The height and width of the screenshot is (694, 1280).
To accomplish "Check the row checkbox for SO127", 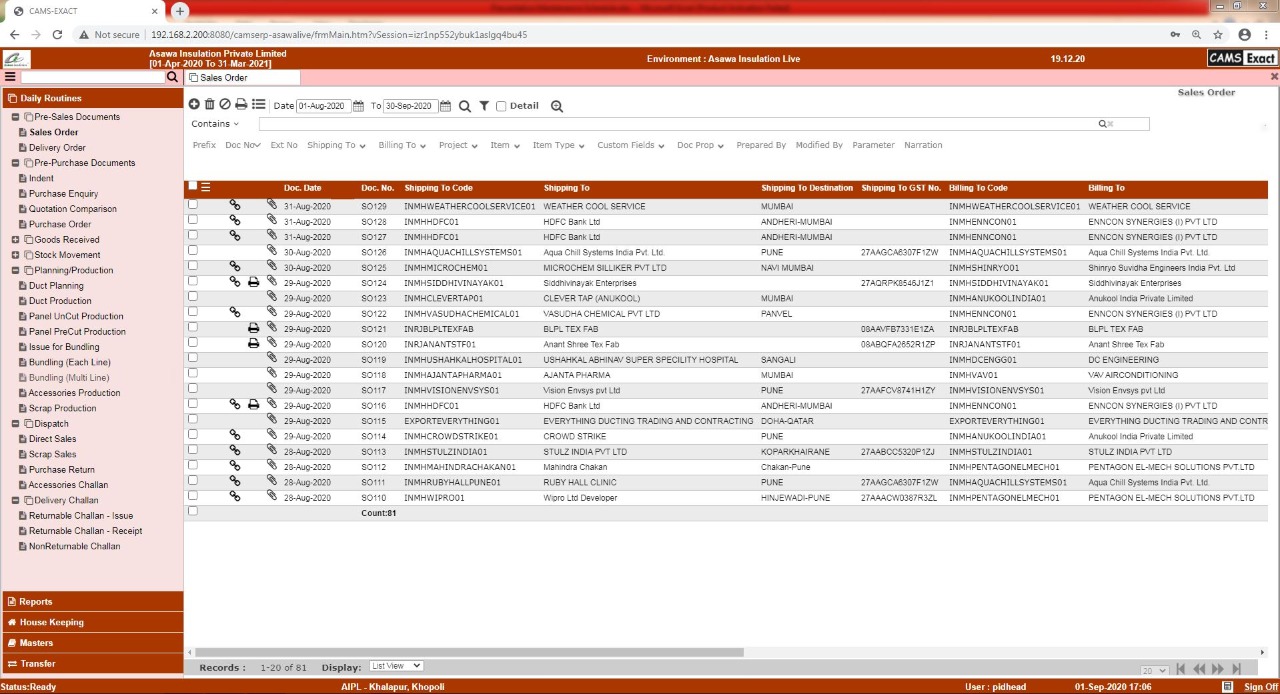I will [x=193, y=236].
